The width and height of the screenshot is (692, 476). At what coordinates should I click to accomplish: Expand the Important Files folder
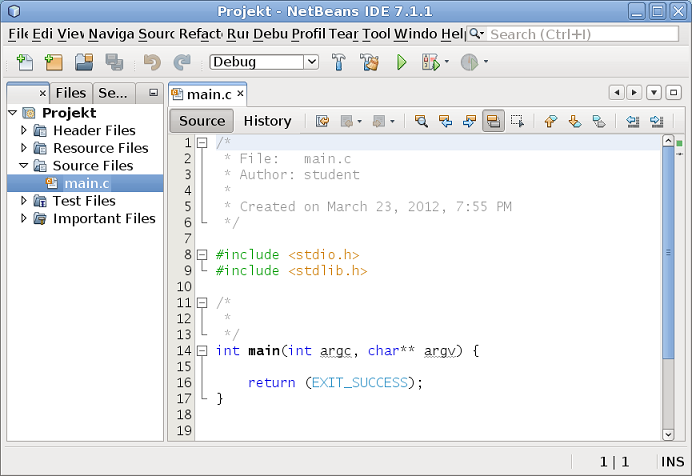tap(24, 218)
